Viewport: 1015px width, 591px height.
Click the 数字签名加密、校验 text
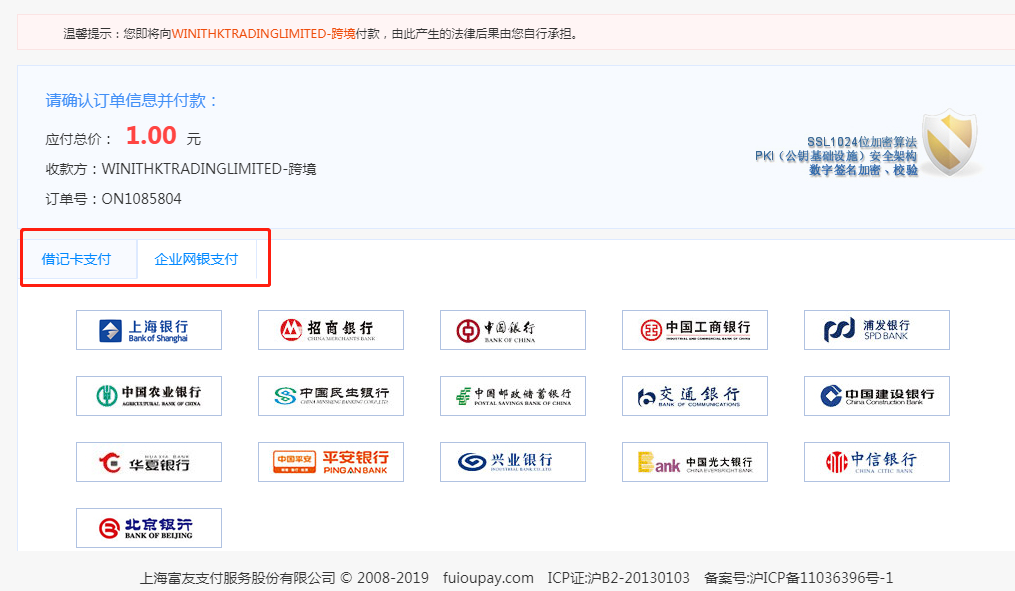[864, 170]
